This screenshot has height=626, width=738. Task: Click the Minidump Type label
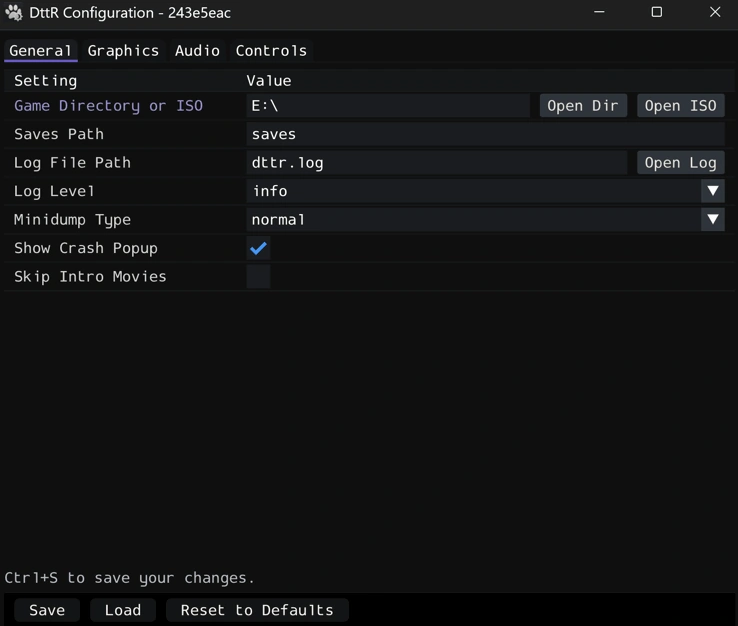[x=72, y=220]
